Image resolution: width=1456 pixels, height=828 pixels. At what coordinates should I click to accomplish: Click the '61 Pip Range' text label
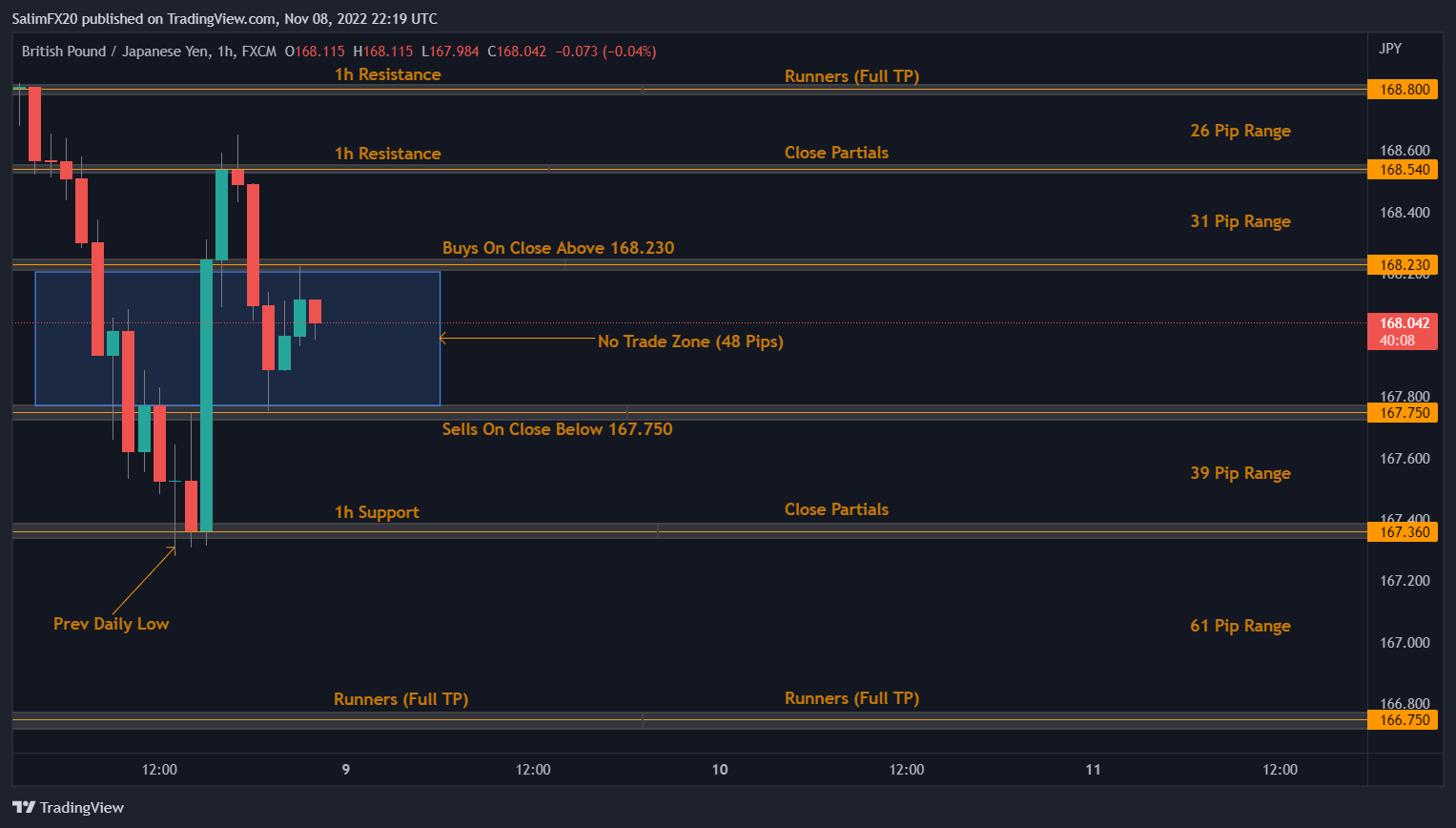click(1240, 626)
